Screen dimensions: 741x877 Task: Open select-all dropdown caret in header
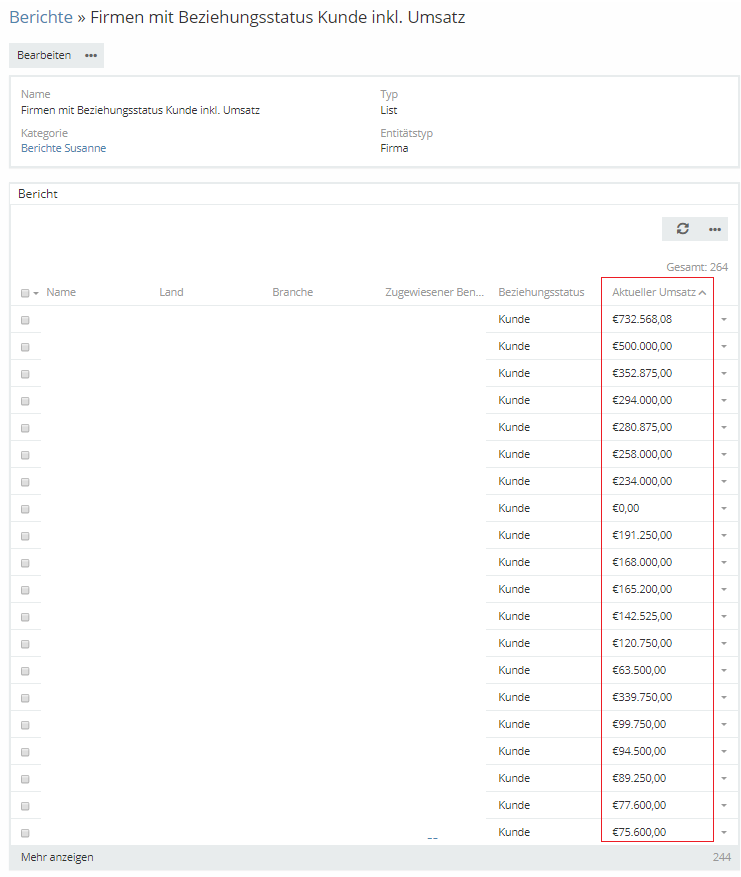36,294
